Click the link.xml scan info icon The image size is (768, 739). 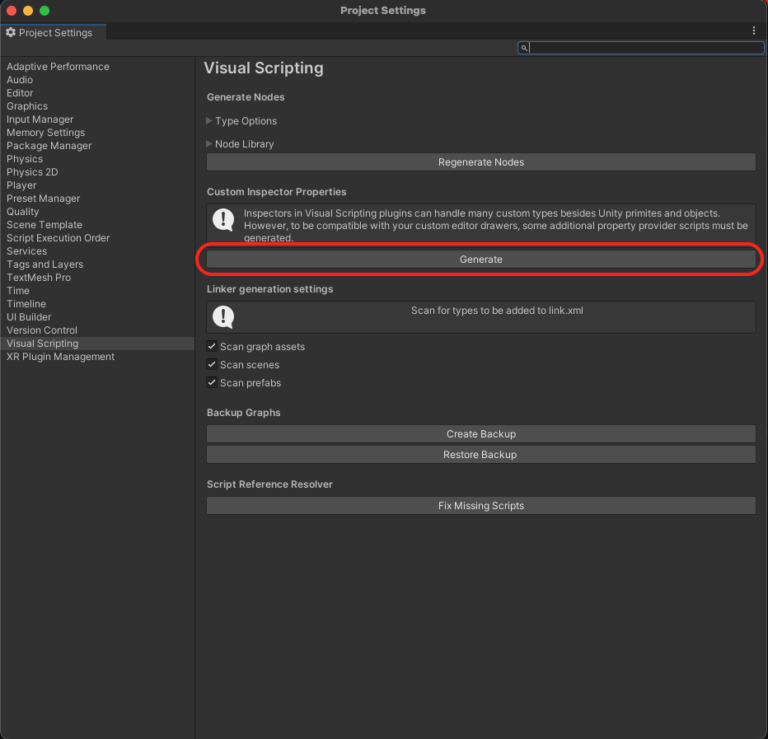(223, 317)
